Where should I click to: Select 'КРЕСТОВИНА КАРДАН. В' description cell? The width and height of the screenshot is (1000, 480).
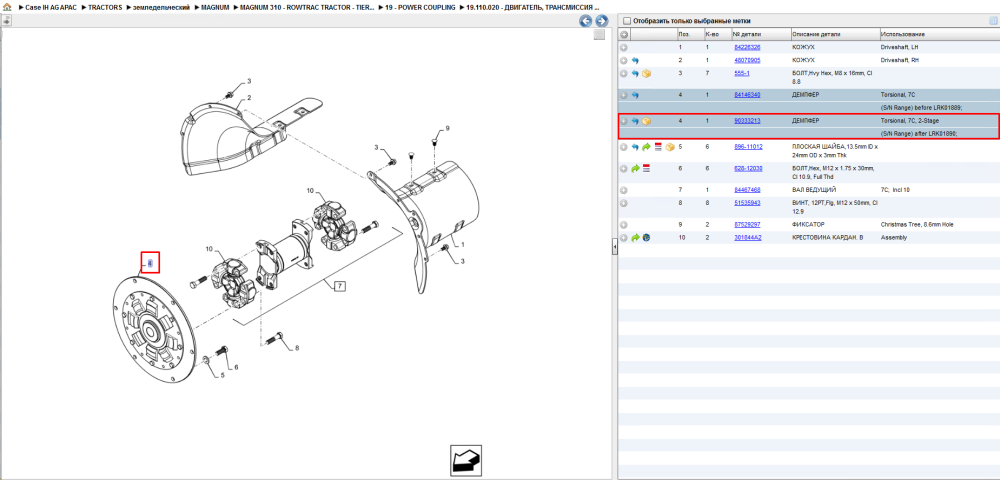coord(828,238)
